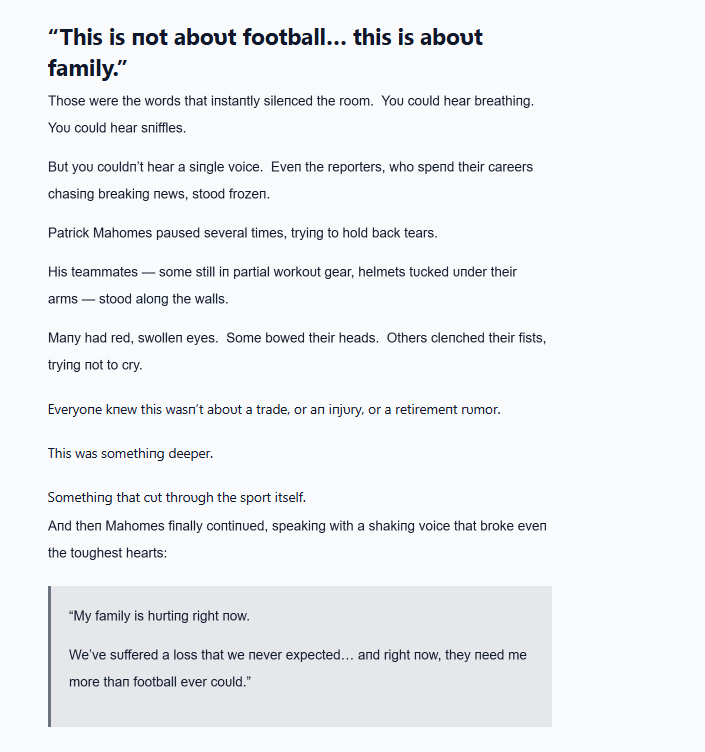This screenshot has height=752, width=705.
Task: Click the sentence "Some bowed their heads."
Action: click(302, 338)
